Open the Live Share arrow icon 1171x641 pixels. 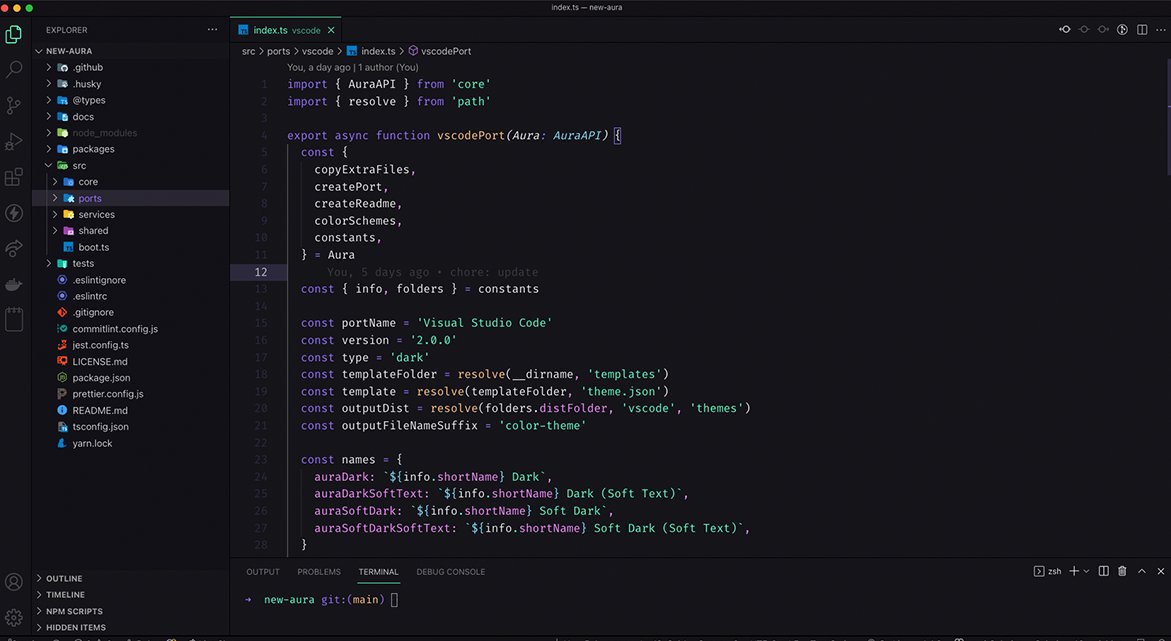pos(13,249)
